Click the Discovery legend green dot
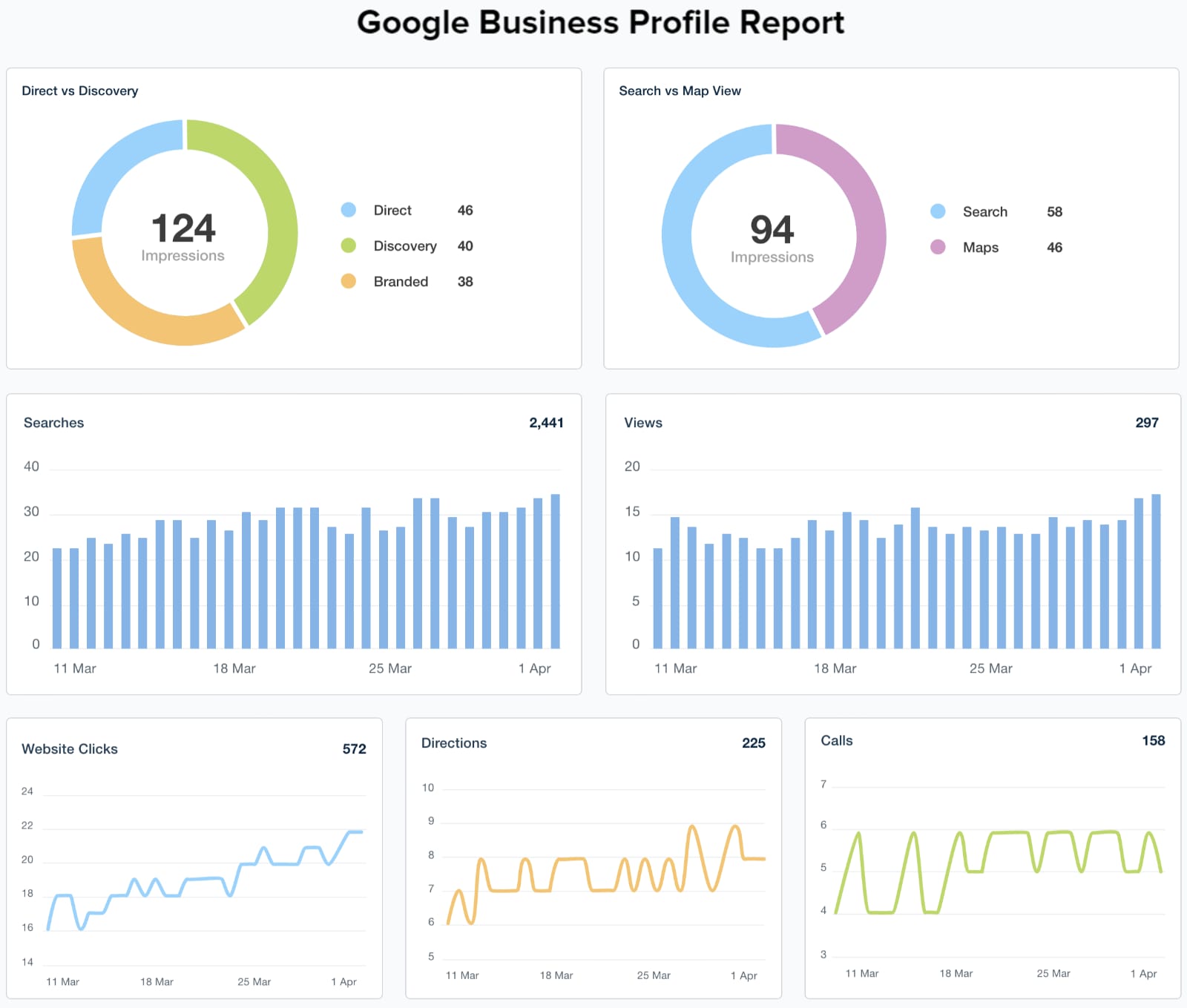This screenshot has height=1008, width=1187. point(348,246)
